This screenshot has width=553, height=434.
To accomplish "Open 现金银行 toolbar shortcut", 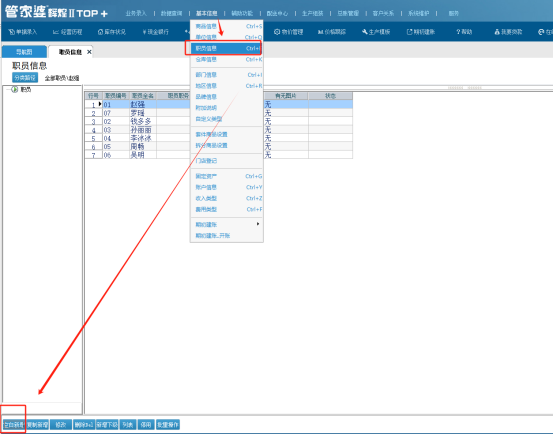I will (155, 32).
